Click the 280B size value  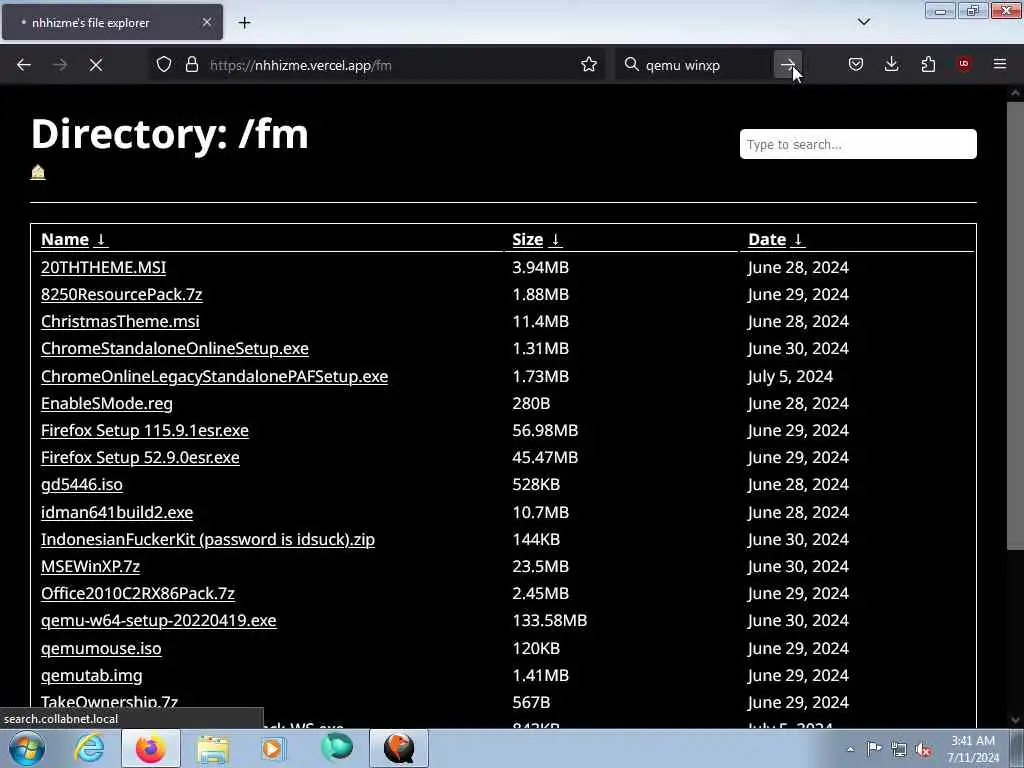[x=532, y=404]
